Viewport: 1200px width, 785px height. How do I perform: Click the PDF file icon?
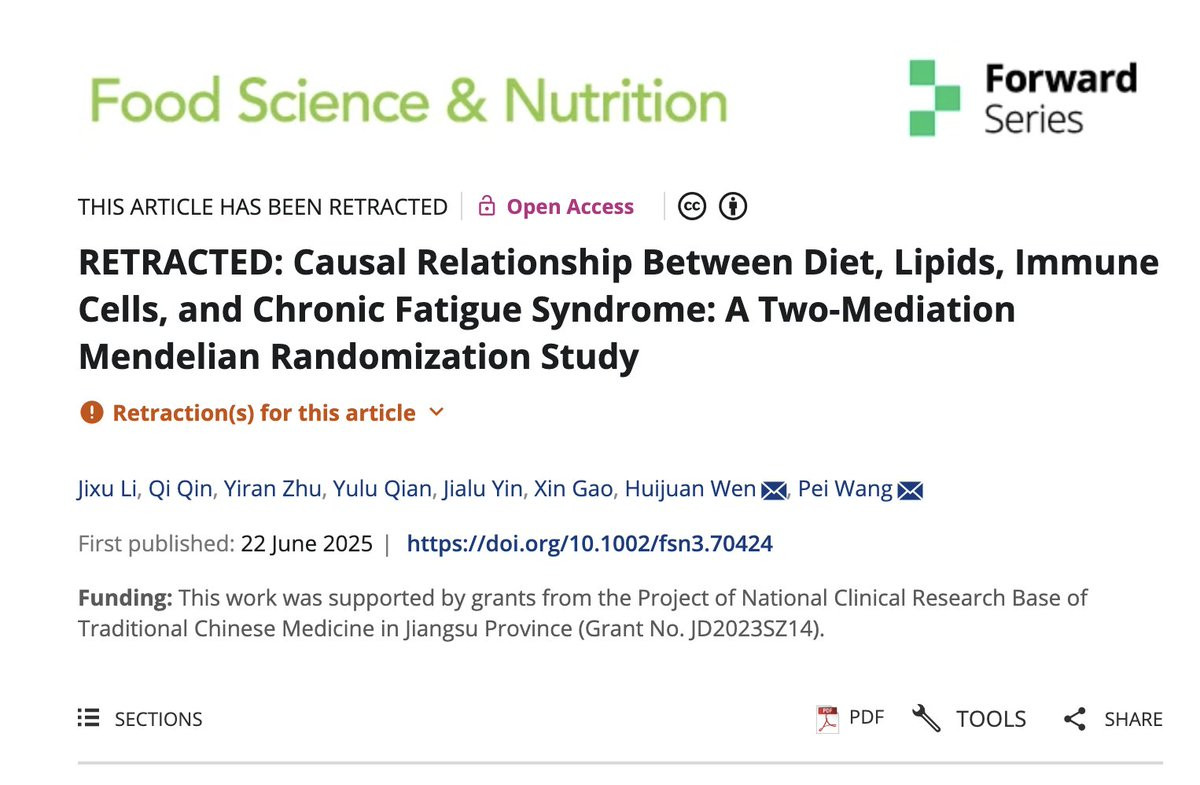(828, 718)
